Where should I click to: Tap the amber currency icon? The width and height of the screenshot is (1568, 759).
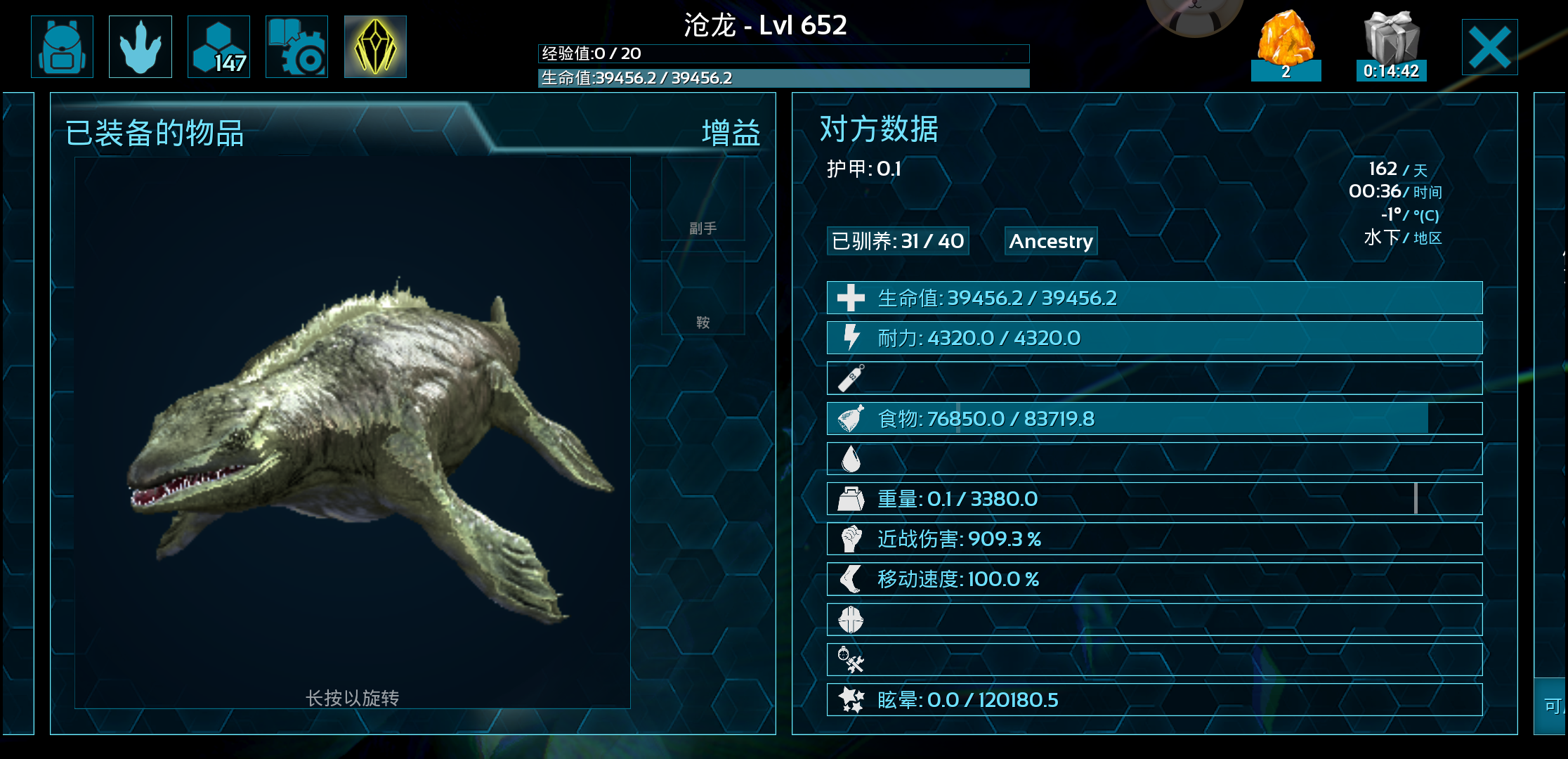tap(1286, 44)
